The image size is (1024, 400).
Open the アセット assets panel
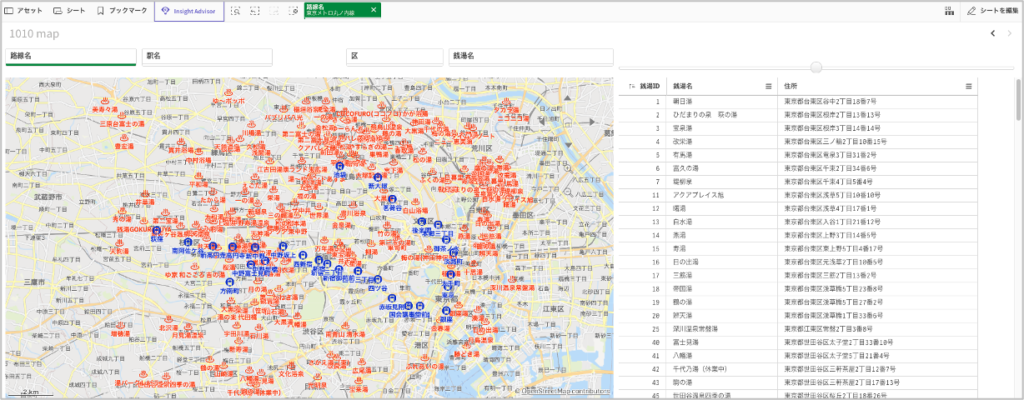pos(24,10)
